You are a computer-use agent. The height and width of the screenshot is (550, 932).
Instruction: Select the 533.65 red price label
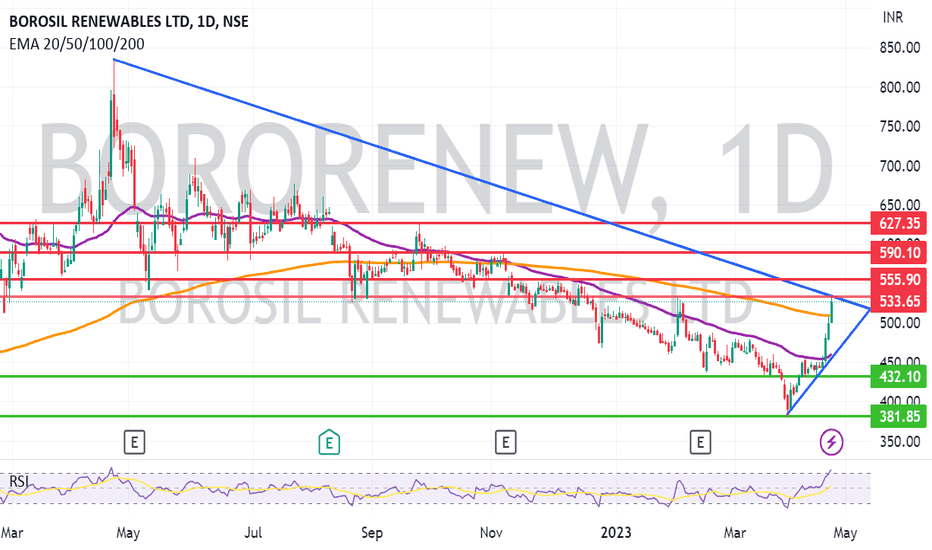pos(899,301)
